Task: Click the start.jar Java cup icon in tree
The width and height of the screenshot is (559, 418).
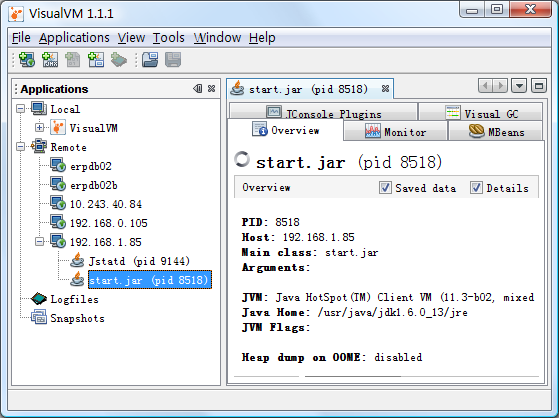Action: [x=77, y=280]
